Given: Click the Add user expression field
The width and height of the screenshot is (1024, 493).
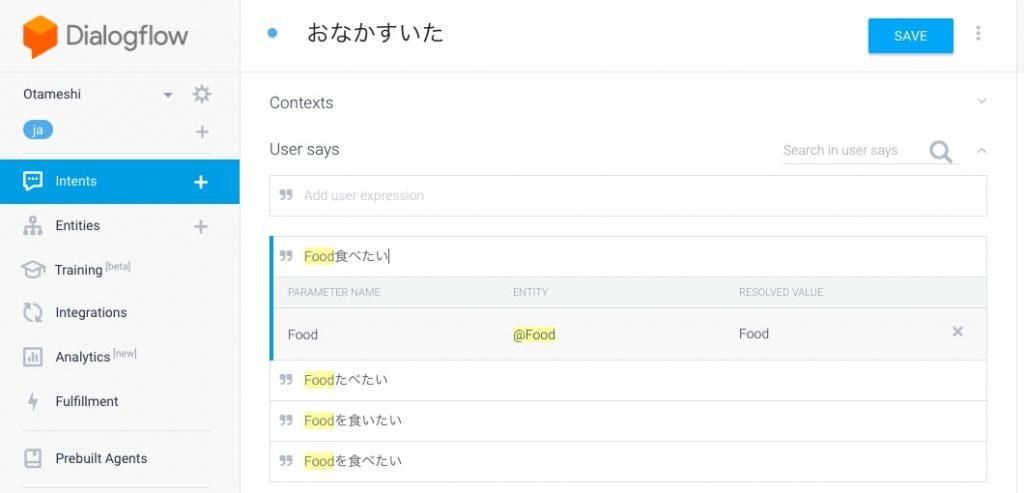Looking at the screenshot, I should point(628,196).
